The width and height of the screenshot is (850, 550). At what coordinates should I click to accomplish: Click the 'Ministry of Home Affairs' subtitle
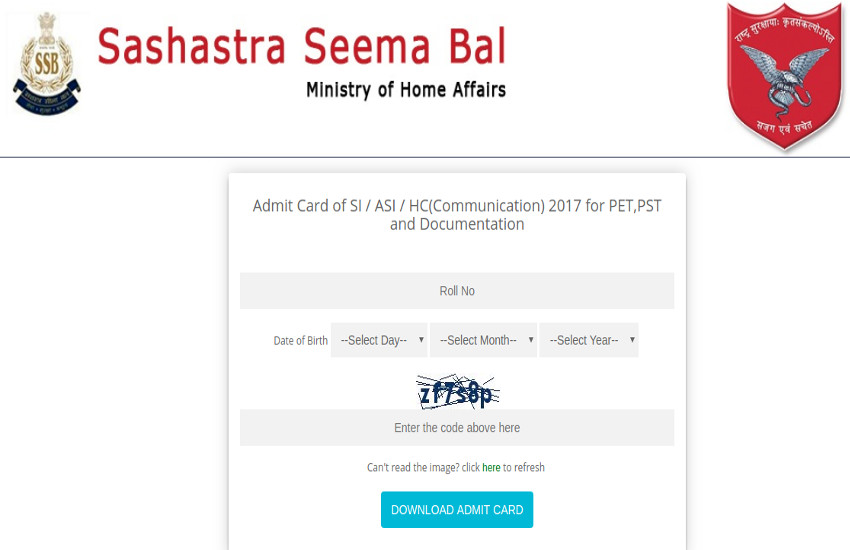[405, 90]
